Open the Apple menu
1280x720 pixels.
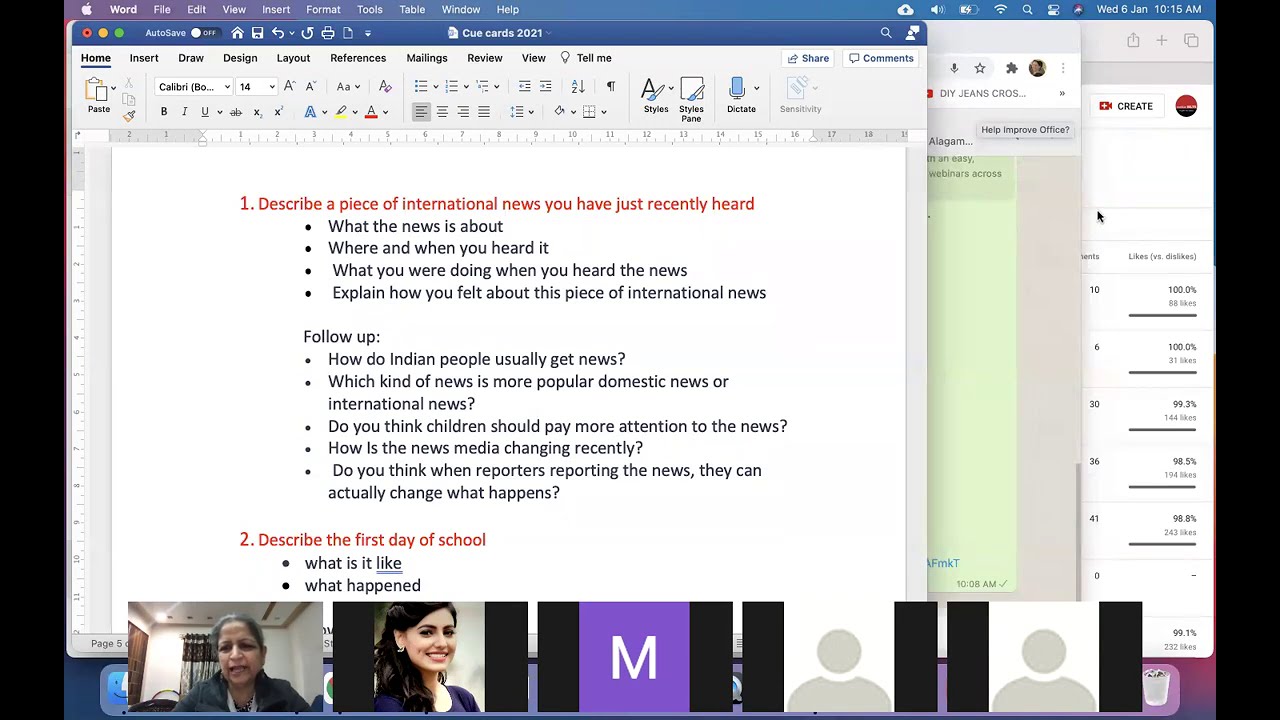click(x=86, y=9)
